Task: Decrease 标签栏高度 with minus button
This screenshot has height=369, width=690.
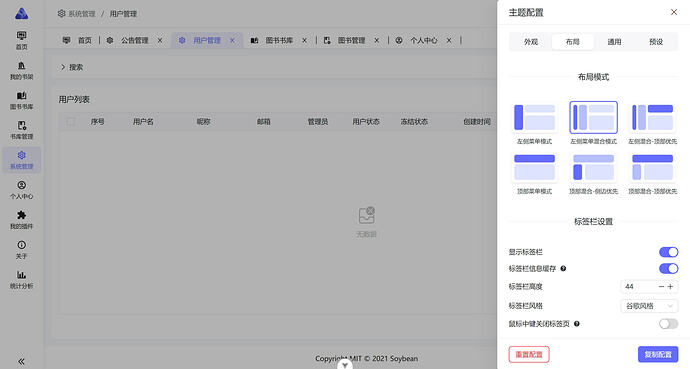Action: [x=661, y=286]
